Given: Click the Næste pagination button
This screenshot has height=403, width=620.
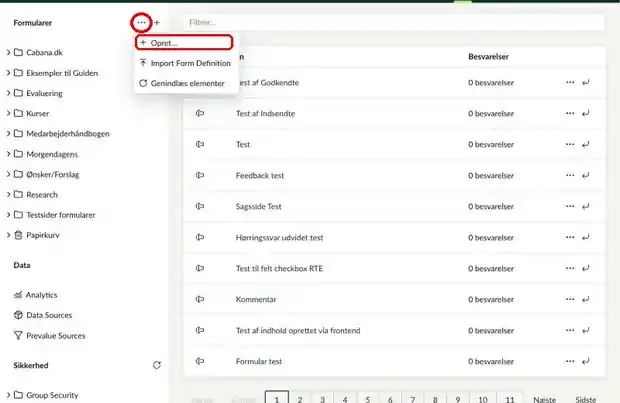Looking at the screenshot, I should (544, 399).
